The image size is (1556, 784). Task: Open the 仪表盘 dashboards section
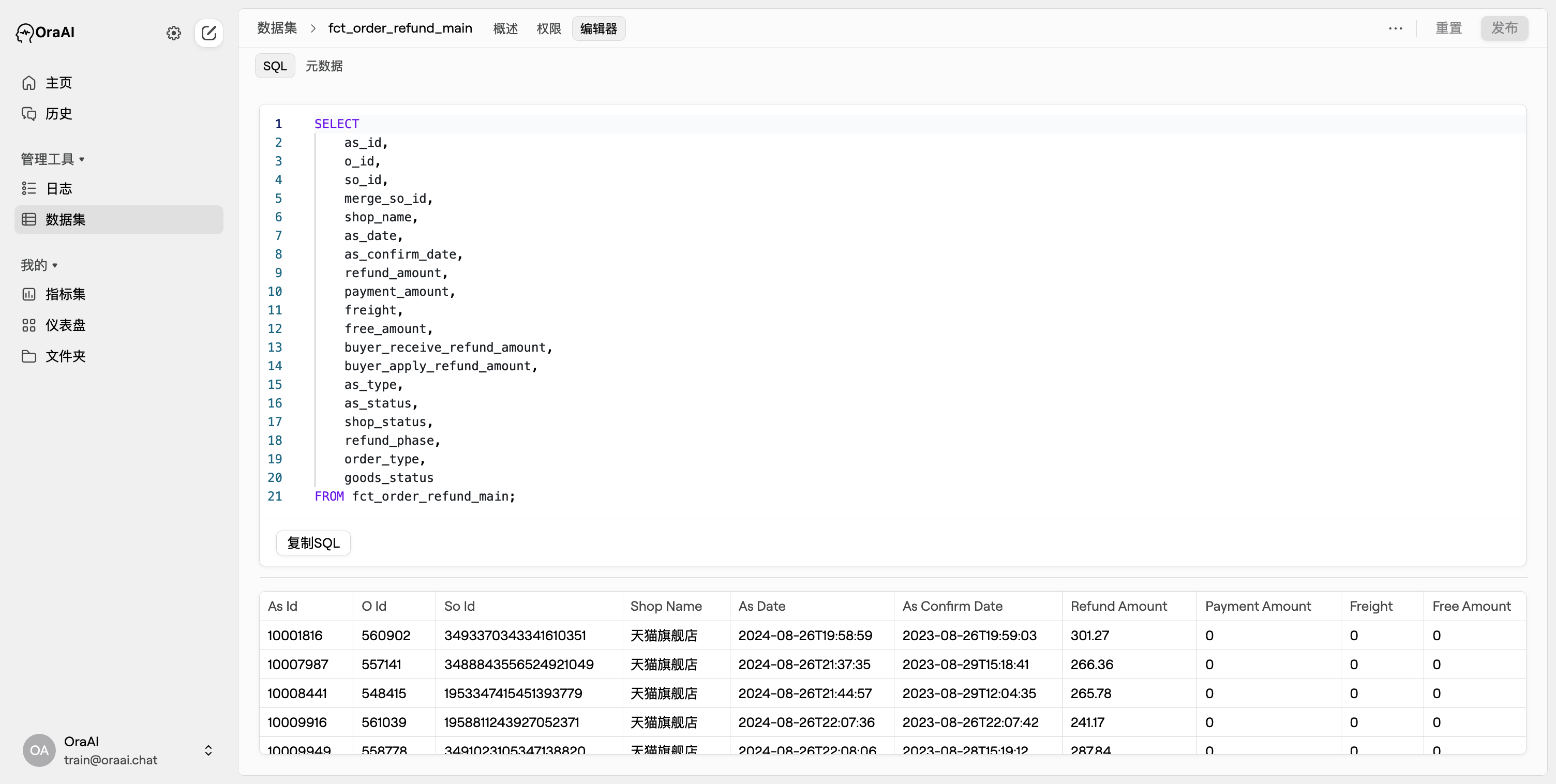pyautogui.click(x=65, y=324)
